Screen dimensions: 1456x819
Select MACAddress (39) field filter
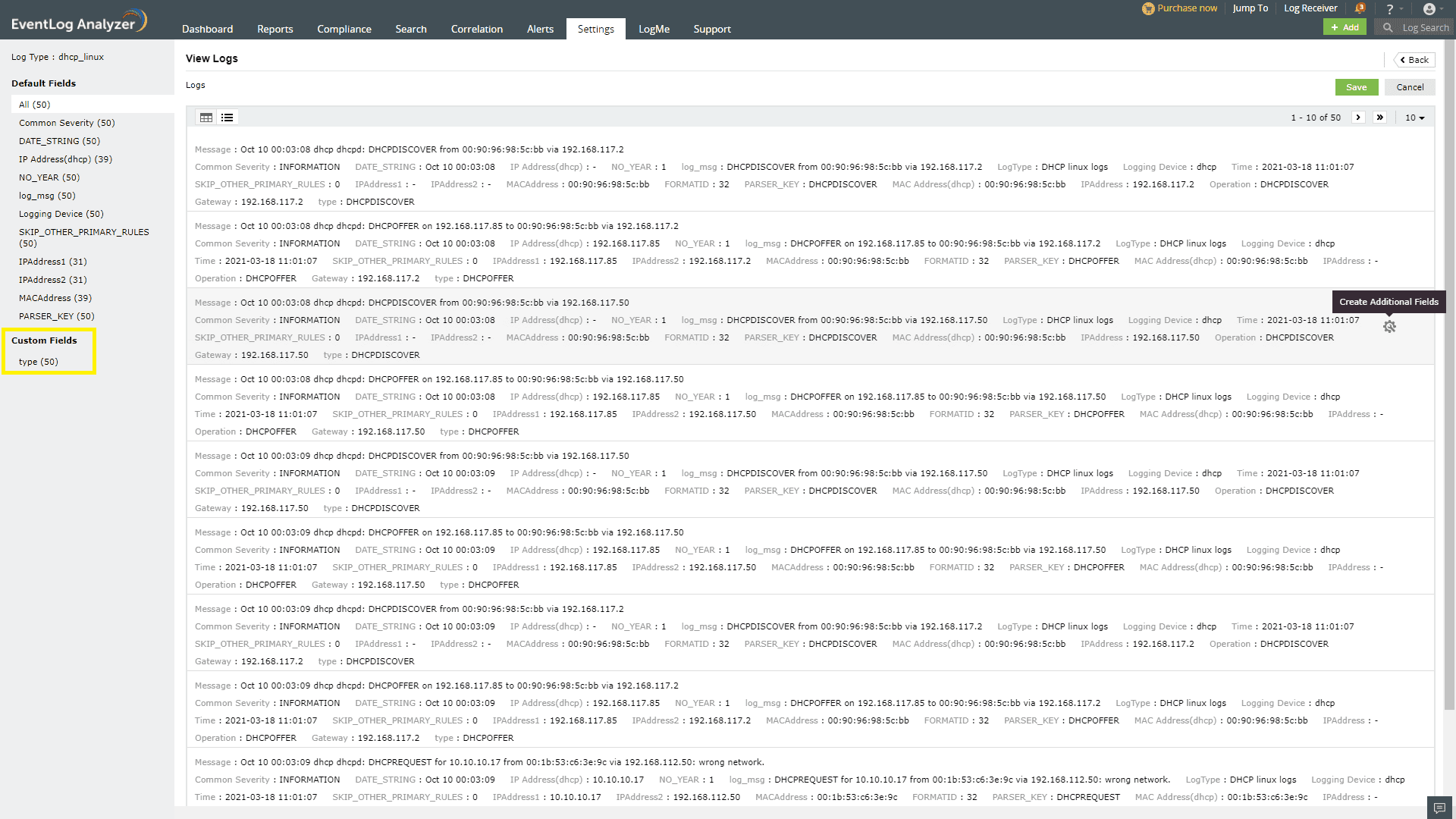[x=55, y=298]
